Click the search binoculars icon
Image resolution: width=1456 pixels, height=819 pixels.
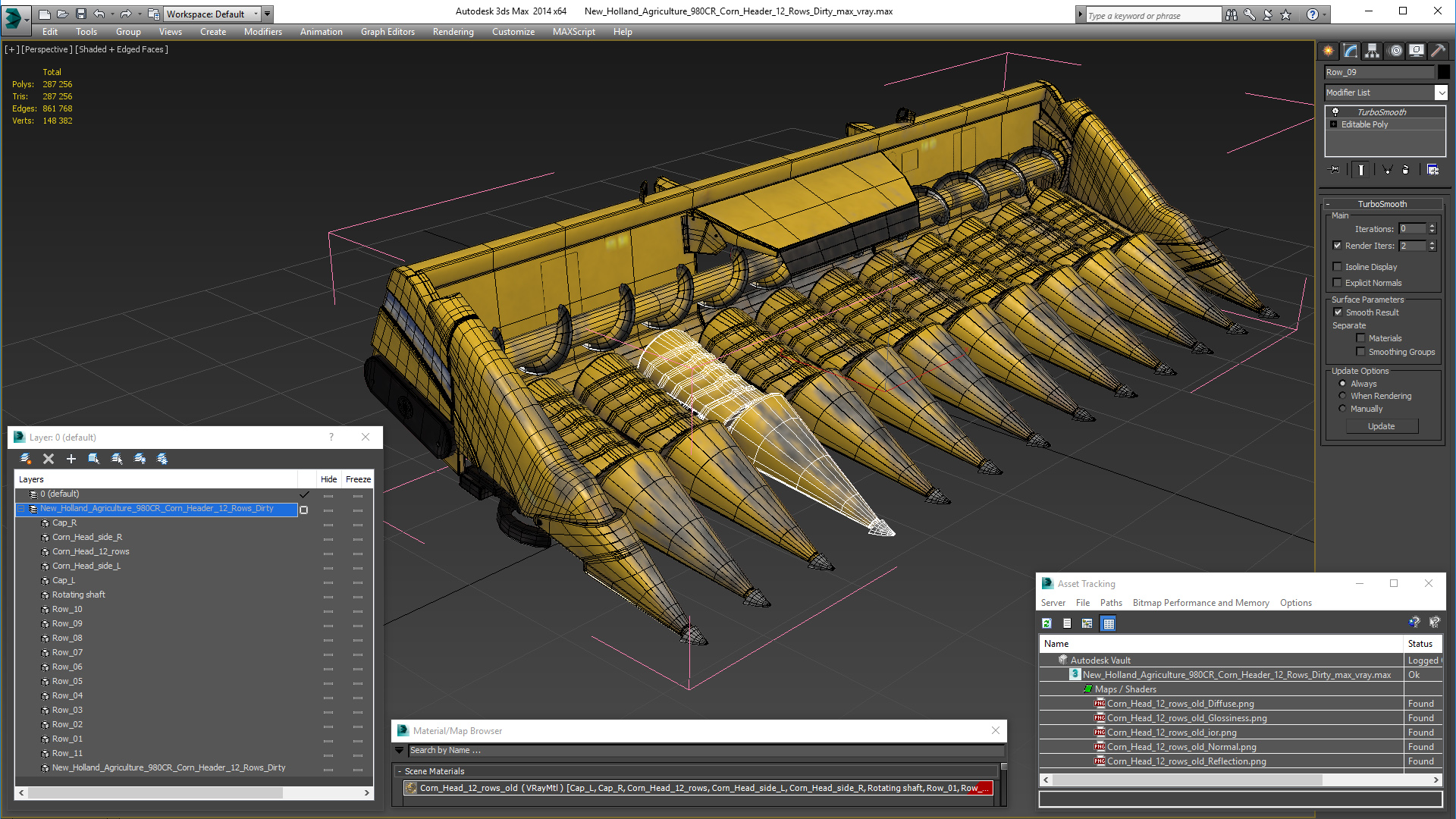pos(1232,14)
